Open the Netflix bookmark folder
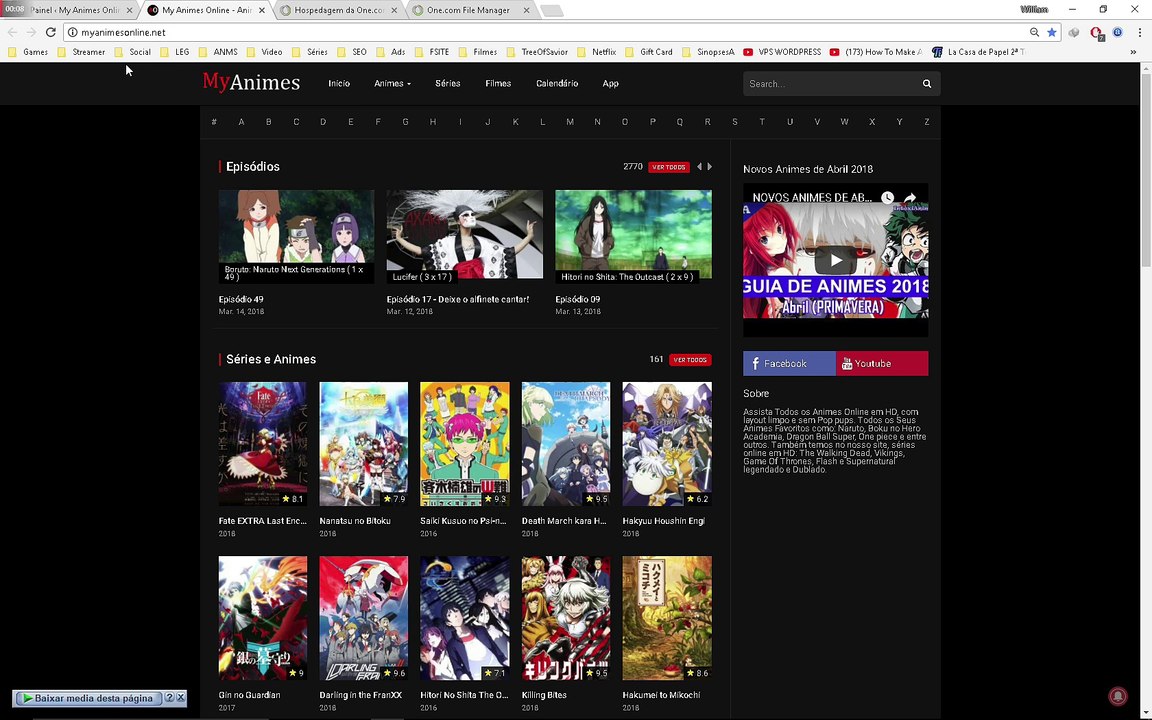The width and height of the screenshot is (1152, 720). pos(597,52)
